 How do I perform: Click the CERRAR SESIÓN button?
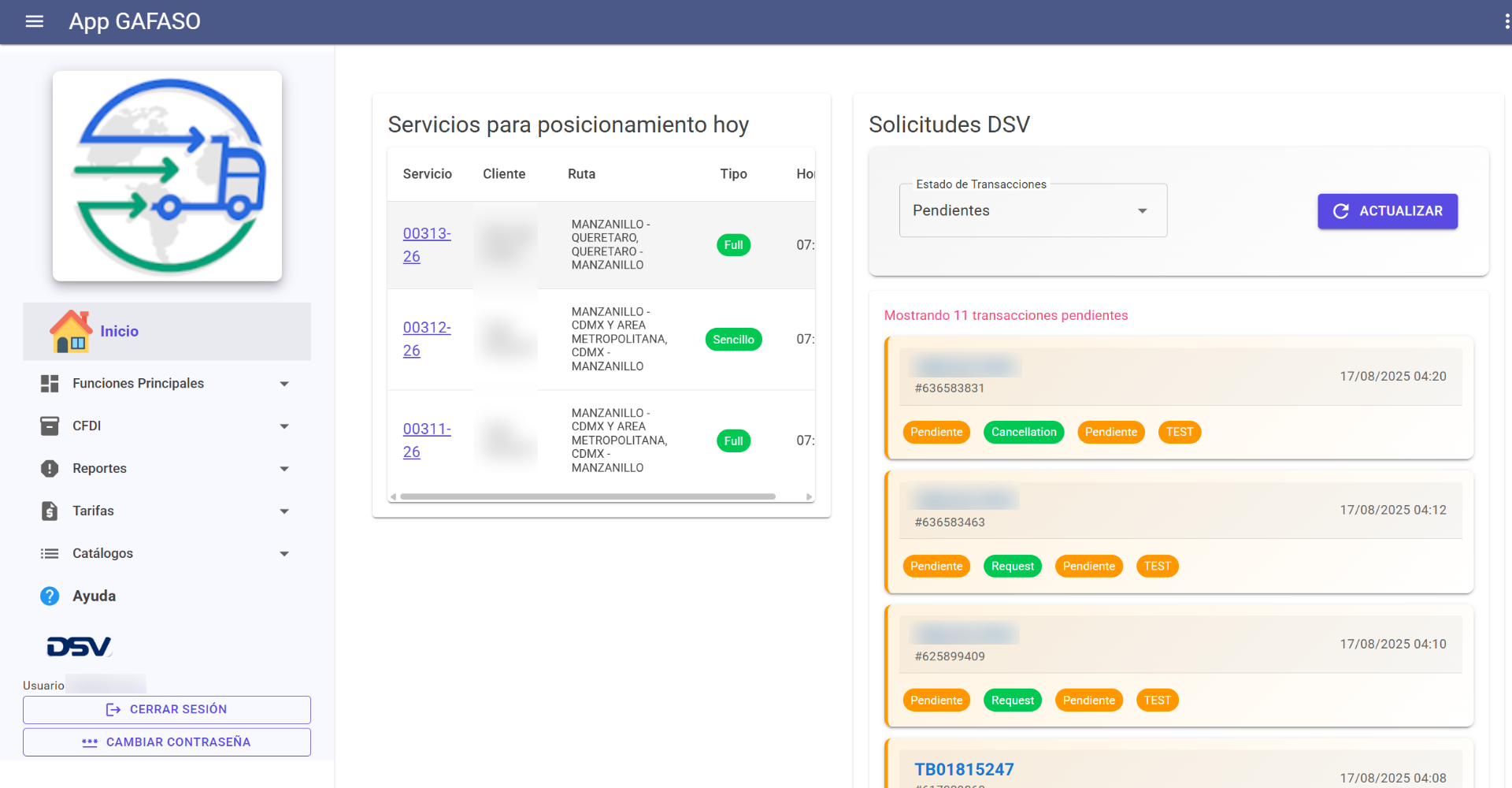click(167, 709)
